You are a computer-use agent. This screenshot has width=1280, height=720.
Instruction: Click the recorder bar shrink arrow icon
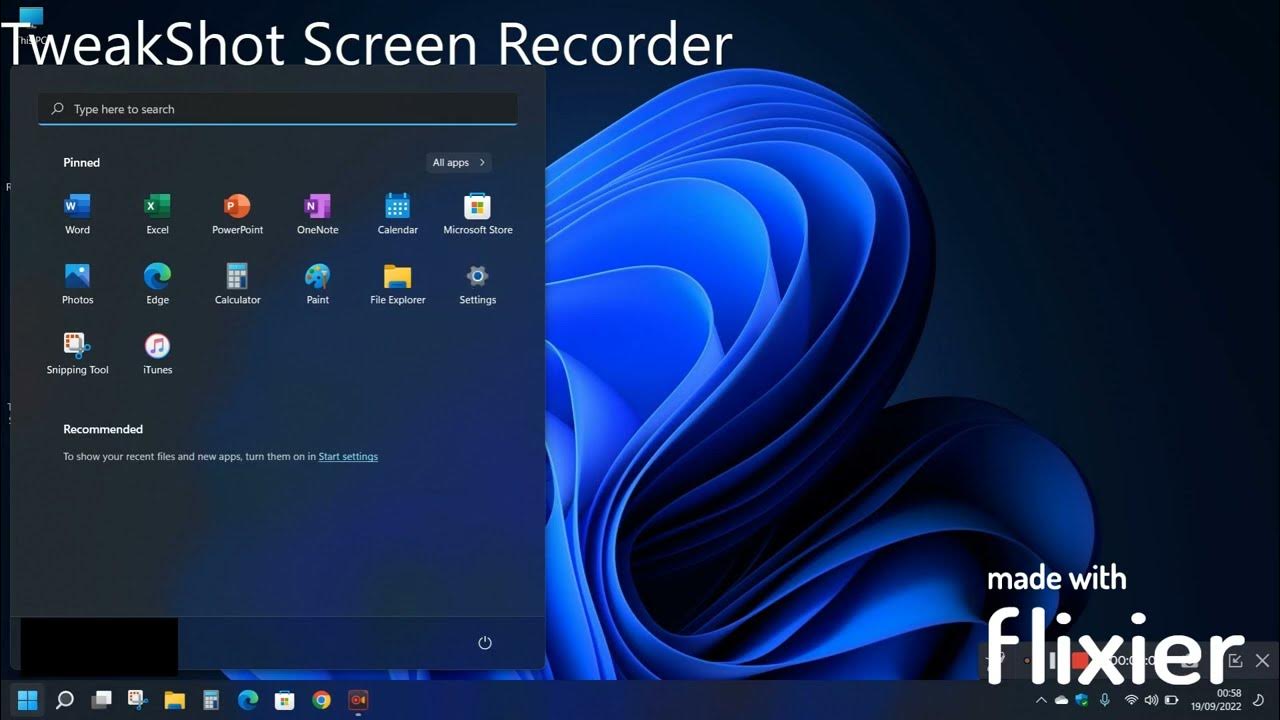(x=1235, y=660)
